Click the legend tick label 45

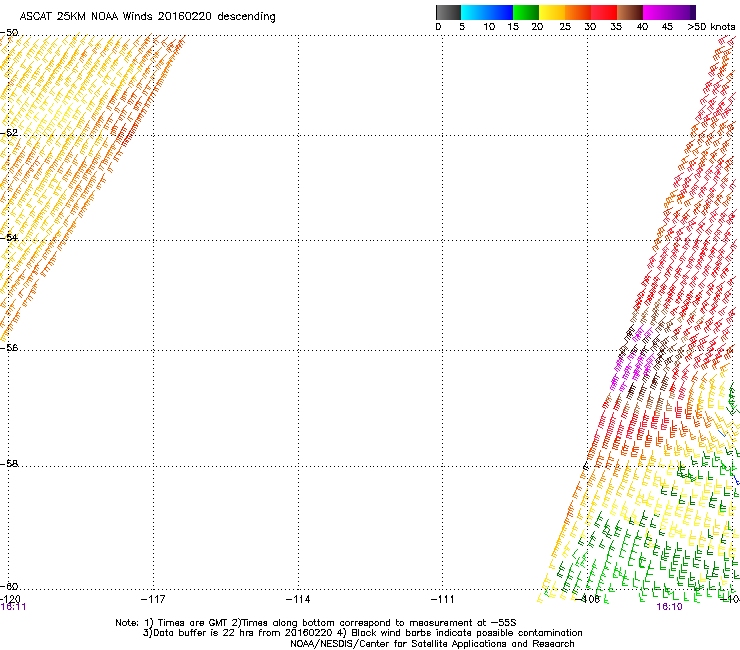667,27
